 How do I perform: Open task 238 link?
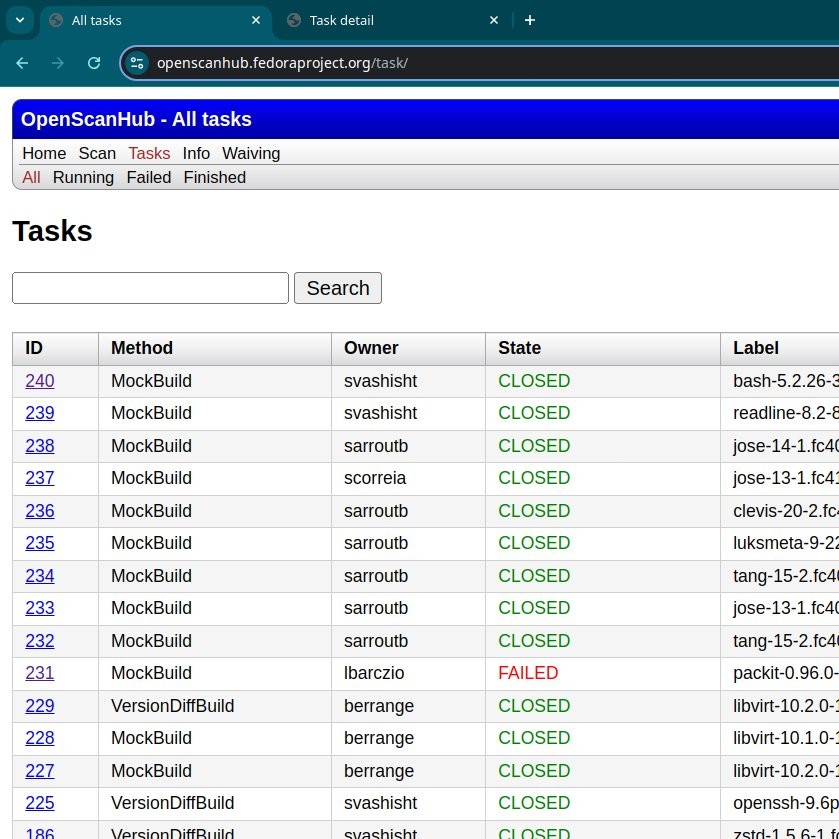click(x=40, y=446)
